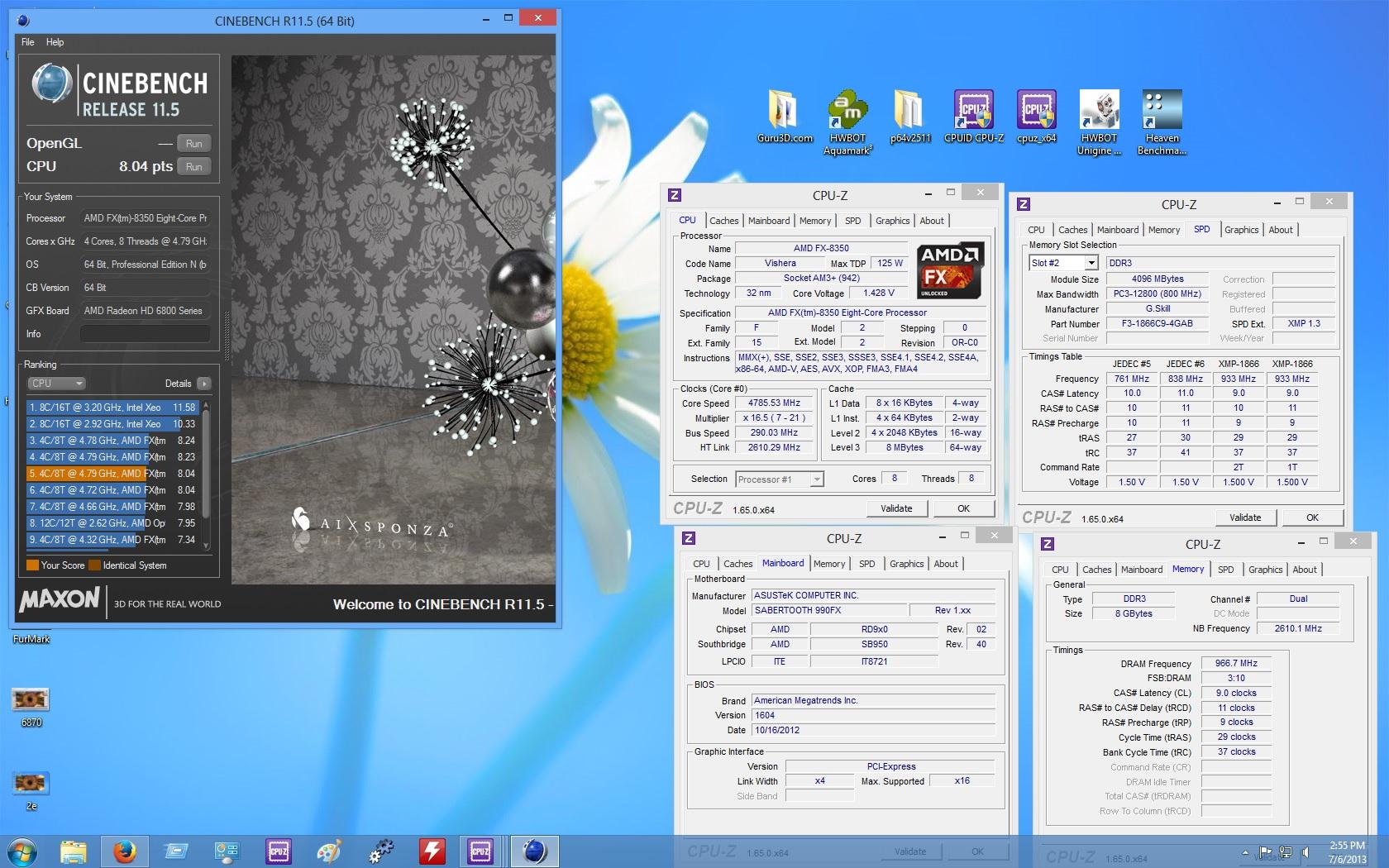
Task: Click the first CPU-Z taskbar icon
Action: coord(279,851)
